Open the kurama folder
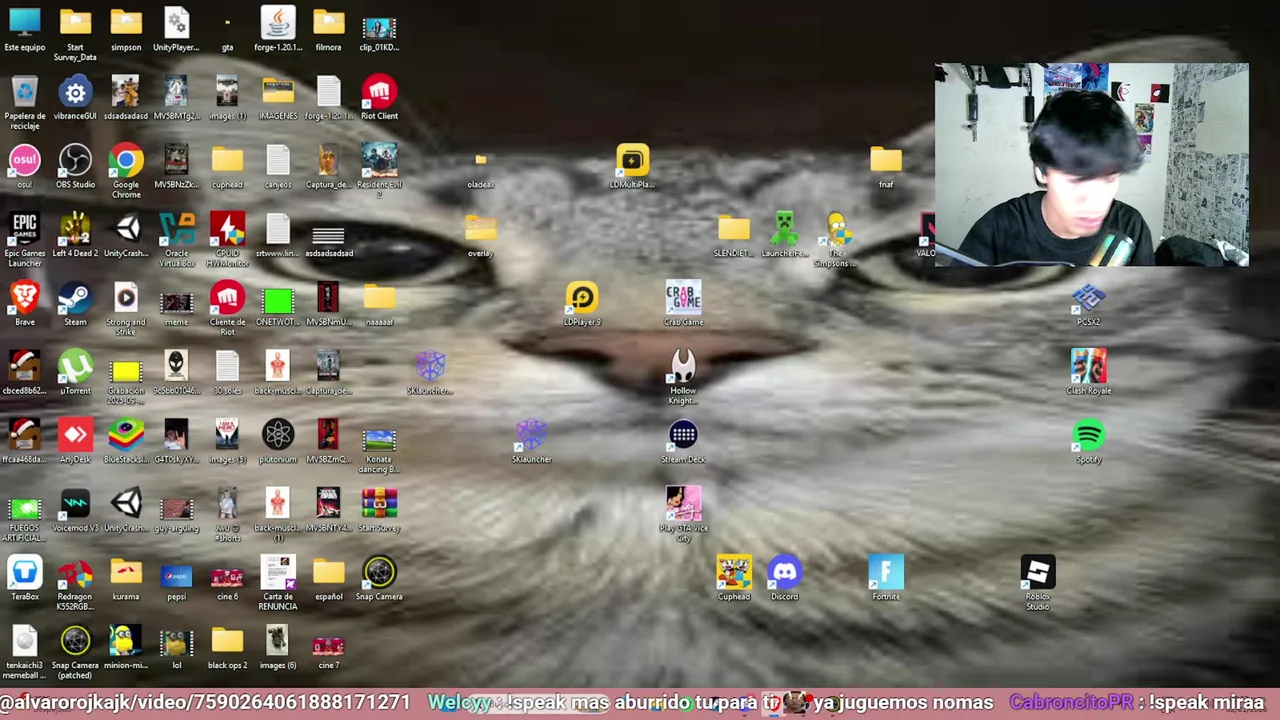 (126, 579)
